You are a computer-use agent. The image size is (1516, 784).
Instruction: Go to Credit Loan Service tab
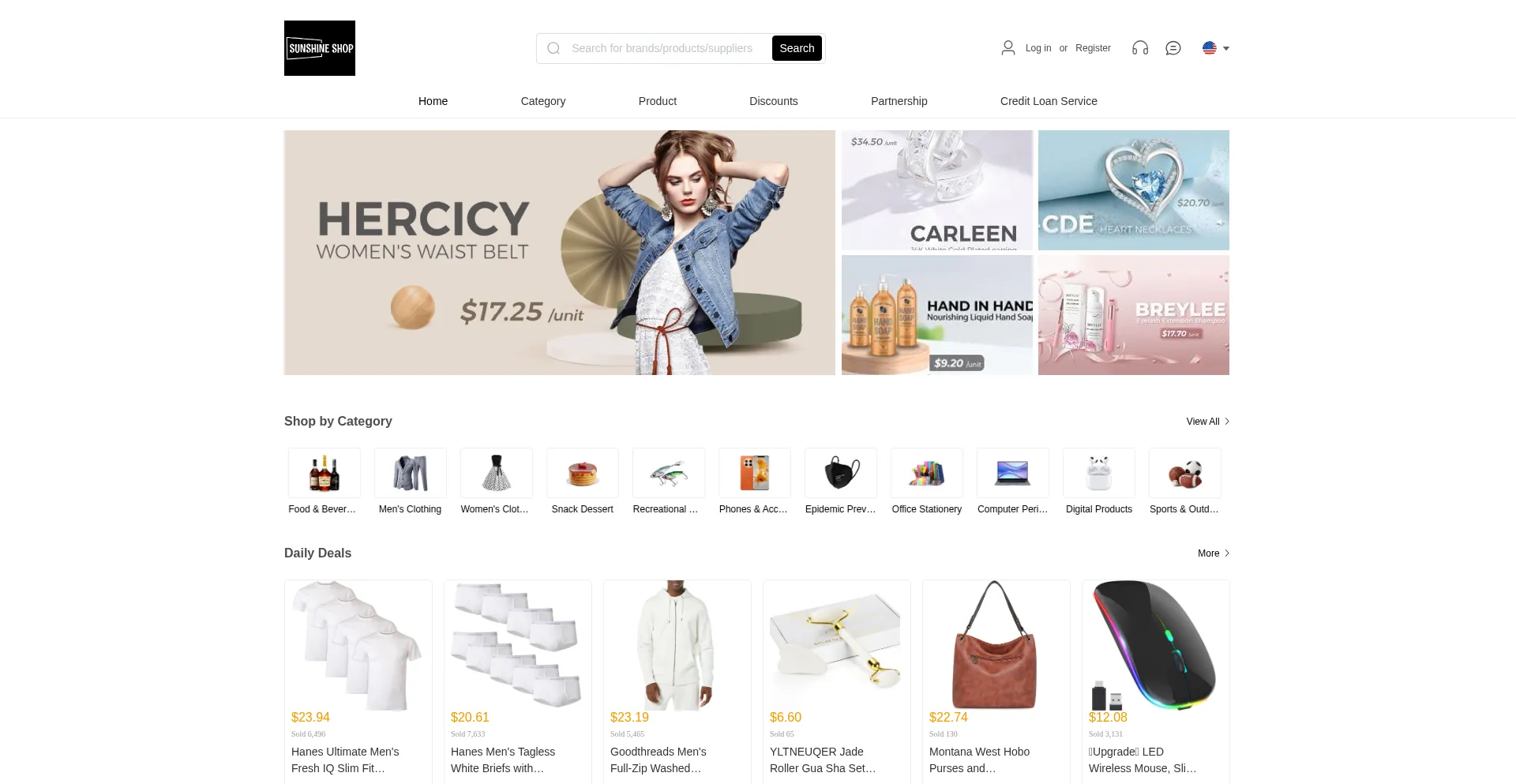[x=1049, y=101]
